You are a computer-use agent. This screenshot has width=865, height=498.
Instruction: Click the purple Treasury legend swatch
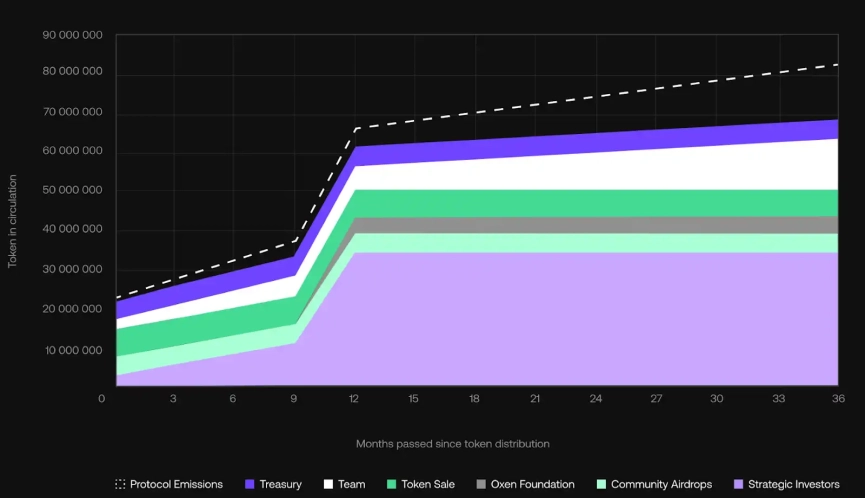coord(250,484)
